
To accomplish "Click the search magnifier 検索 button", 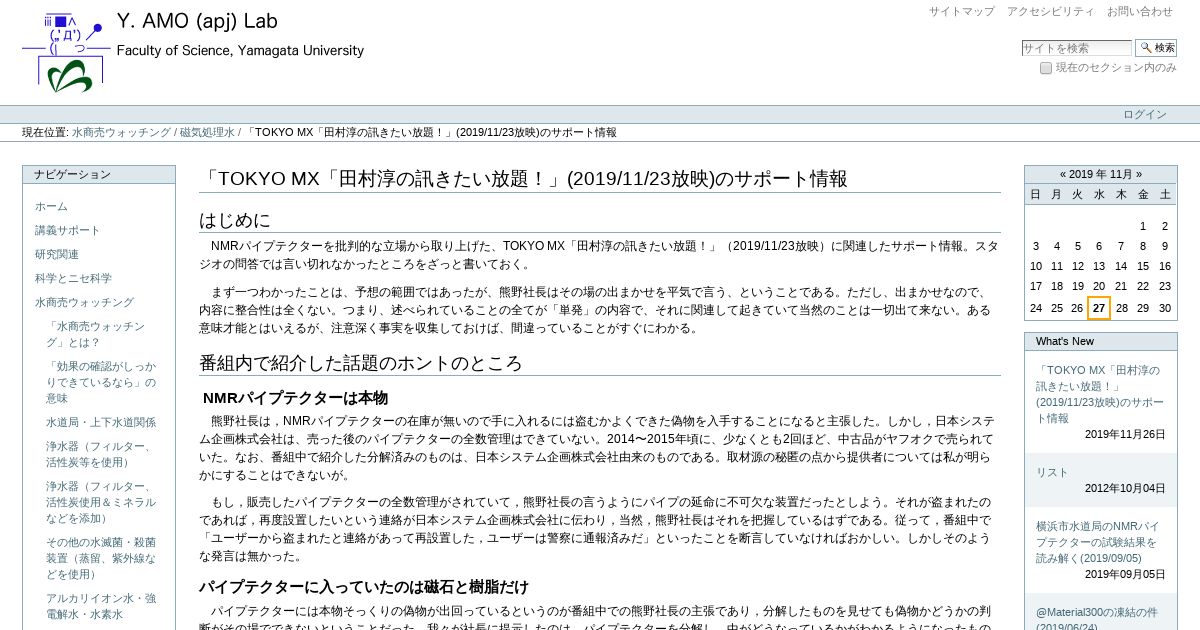I will pyautogui.click(x=1156, y=48).
